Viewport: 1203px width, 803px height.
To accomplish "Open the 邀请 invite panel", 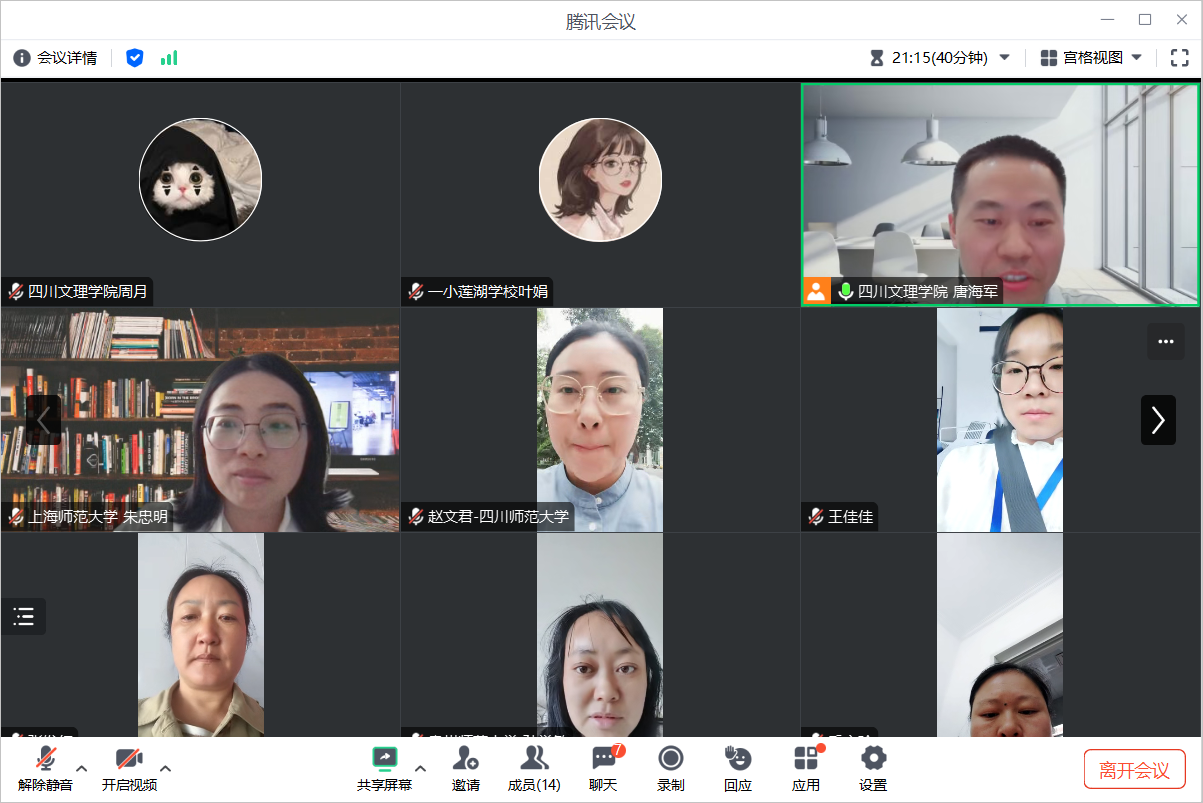I will tap(465, 768).
